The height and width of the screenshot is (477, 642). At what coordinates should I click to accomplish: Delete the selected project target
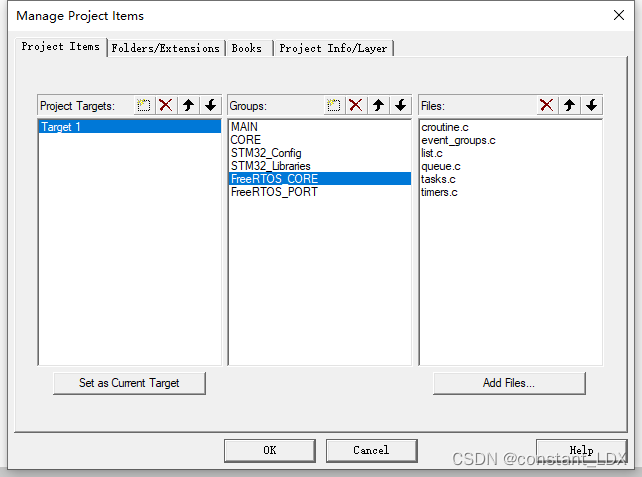pos(166,105)
